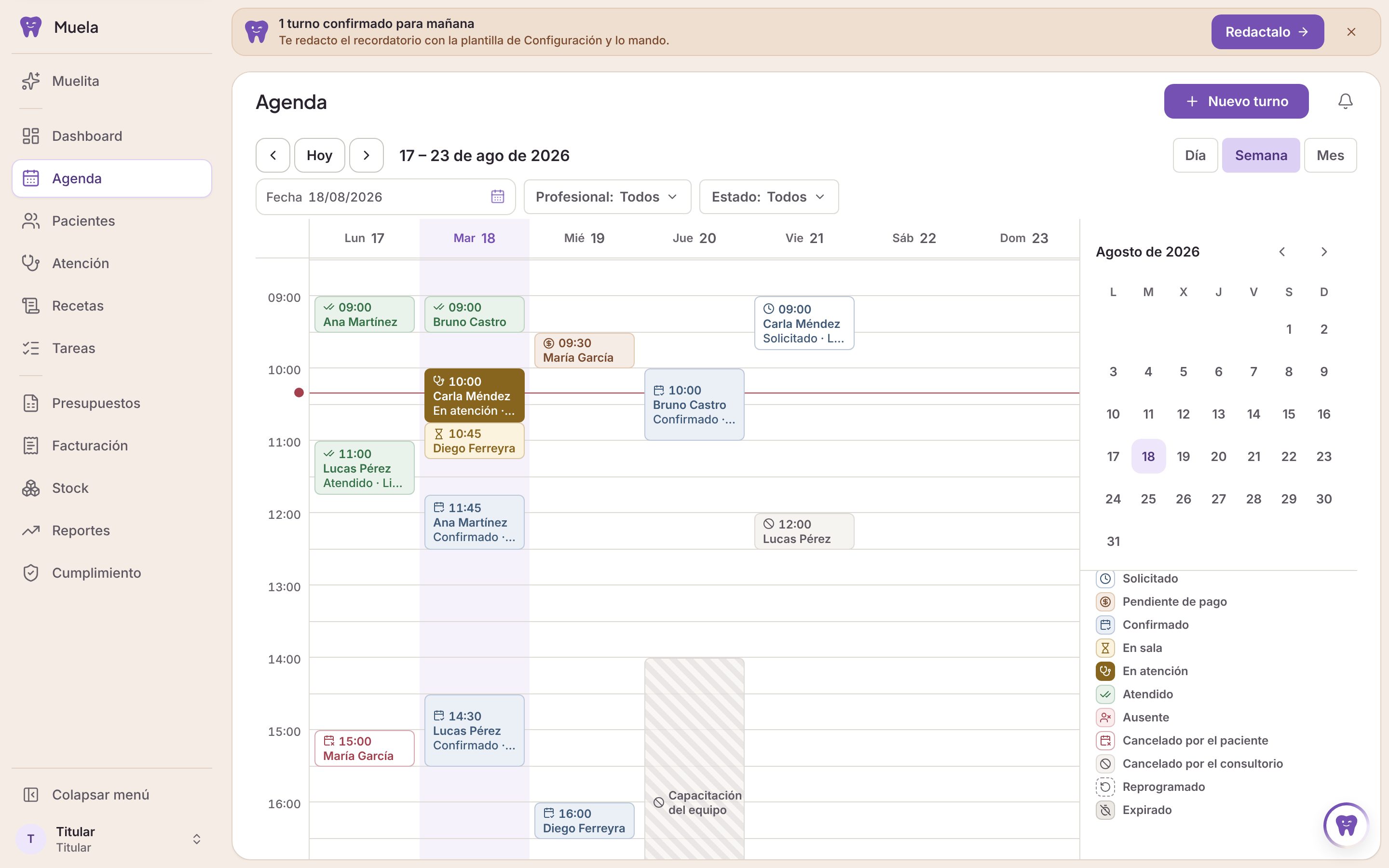Collapse the sidebar with Colapsar menú
Screen dimensions: 1389x868
111,795
